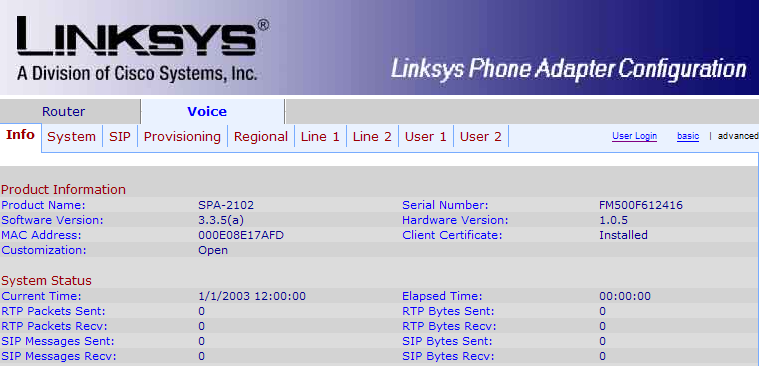Click the MAC Address value 000E08E17AFD
Screen dimensions: 760x366
pos(241,235)
